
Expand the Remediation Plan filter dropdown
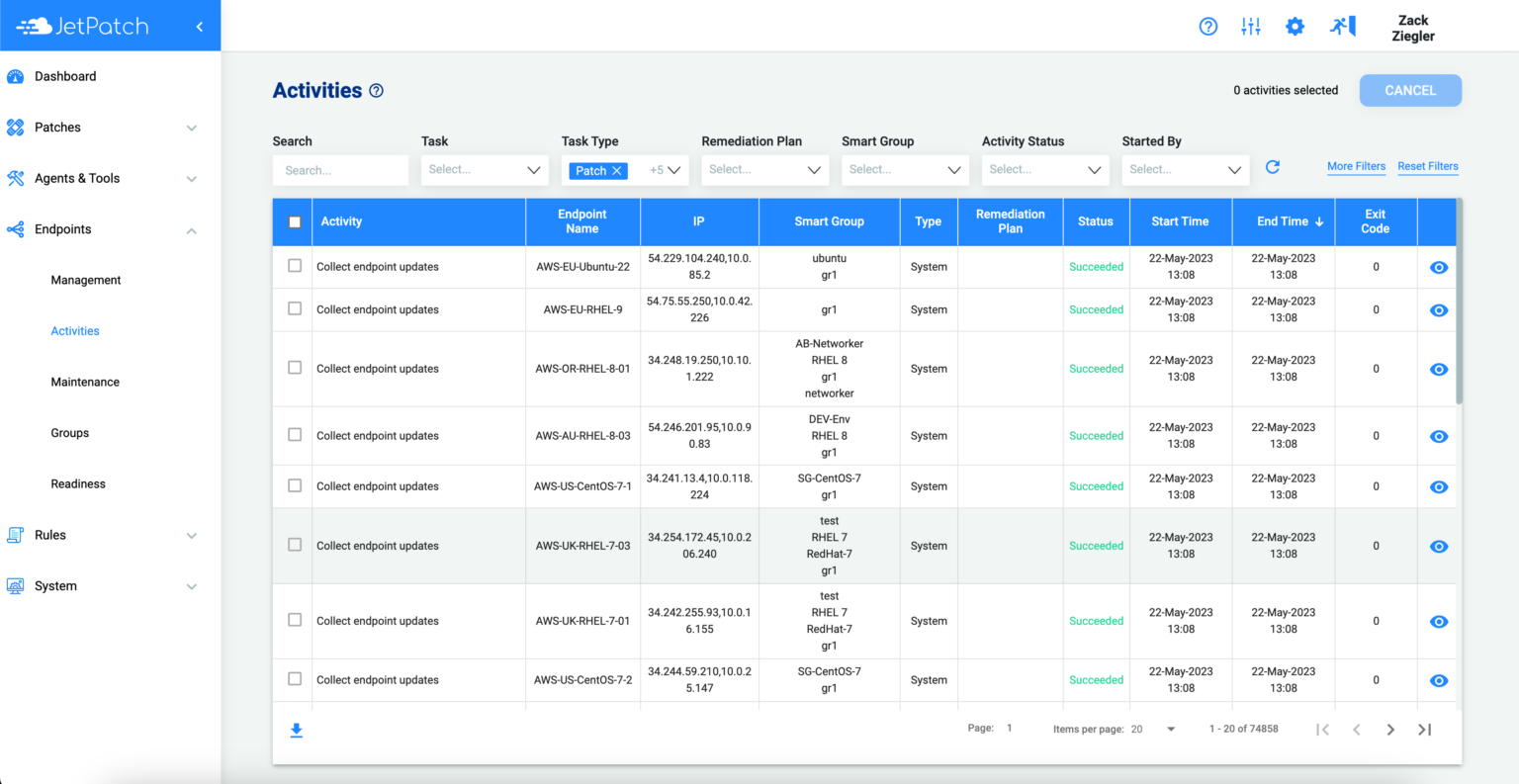[764, 170]
